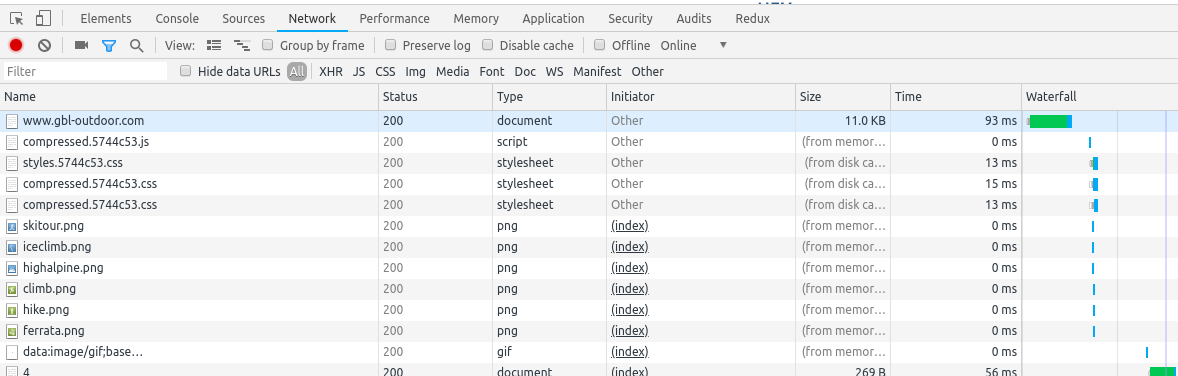Click the file icon beside compressed.5744c53.js
Screen dimensions: 1178x376
click(11, 142)
